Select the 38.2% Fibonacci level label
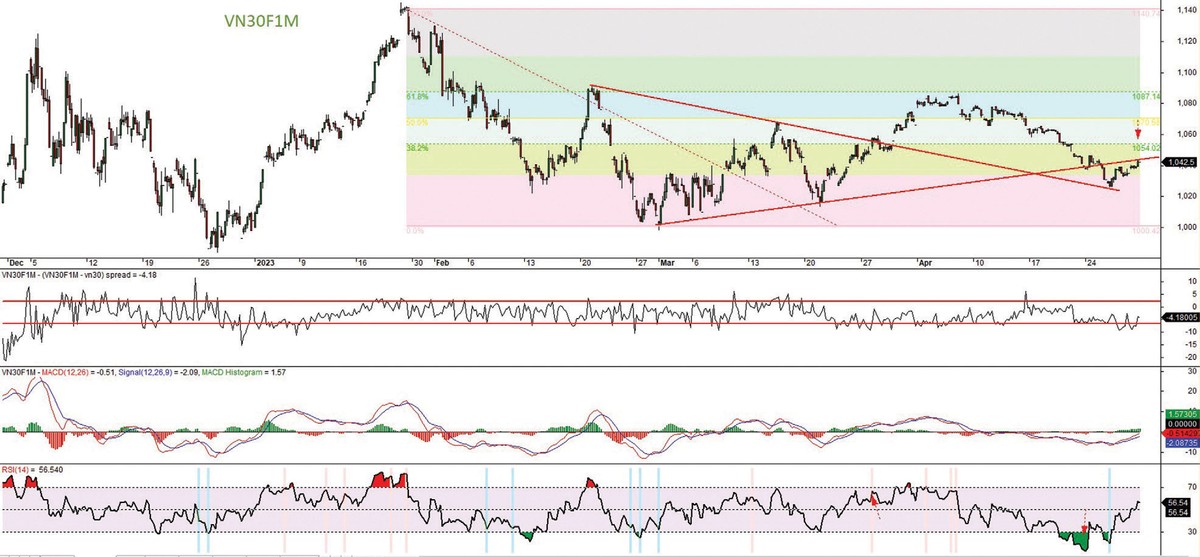Image resolution: width=1200 pixels, height=557 pixels. point(417,147)
